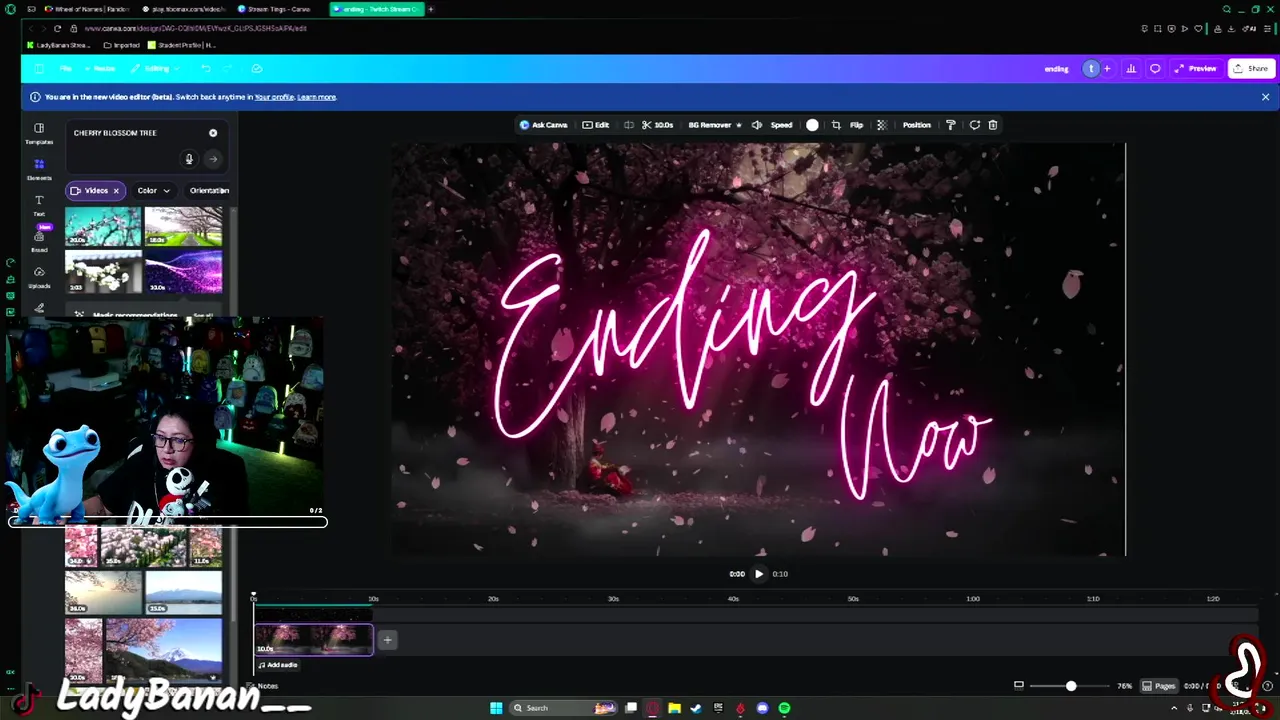The image size is (1280, 720).
Task: Open the Brand panel in sidebar
Action: (x=39, y=240)
